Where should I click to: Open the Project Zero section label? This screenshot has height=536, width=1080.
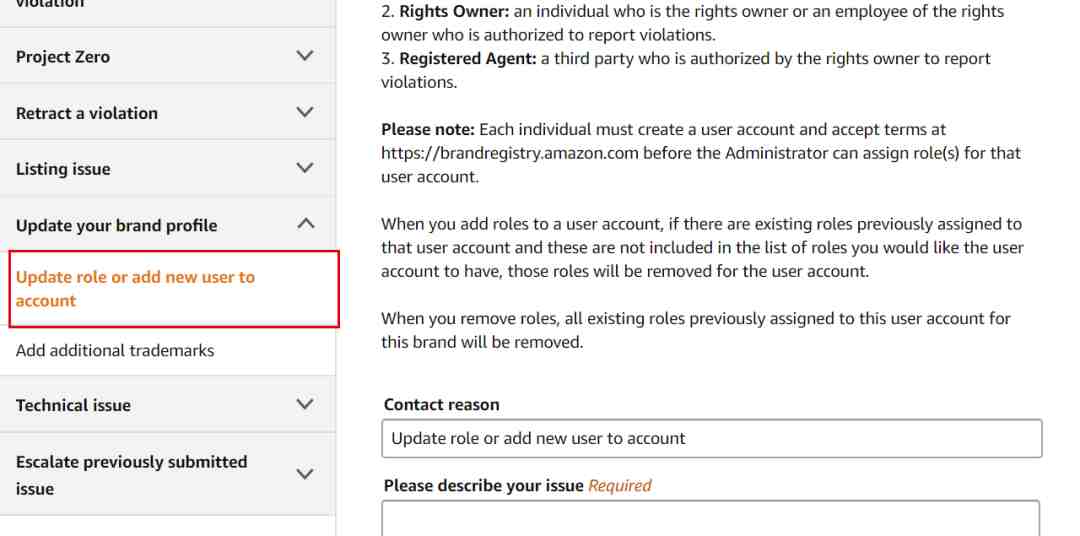63,57
